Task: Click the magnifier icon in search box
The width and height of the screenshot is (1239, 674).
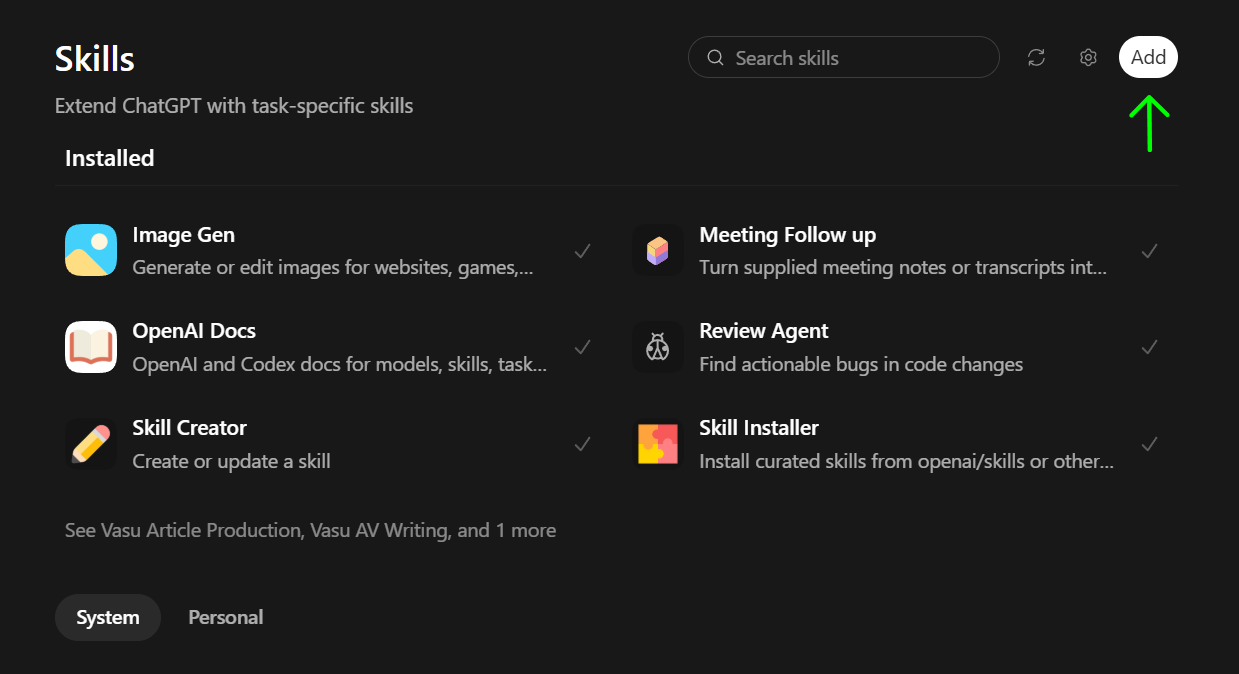Action: [x=715, y=58]
